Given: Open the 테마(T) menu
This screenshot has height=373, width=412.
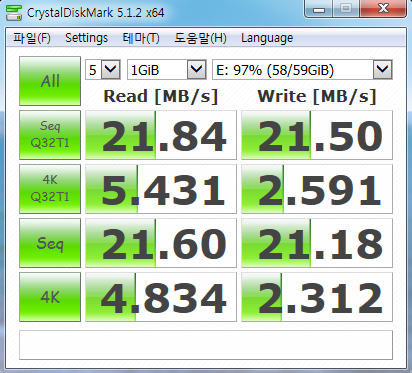Looking at the screenshot, I should (x=141, y=38).
